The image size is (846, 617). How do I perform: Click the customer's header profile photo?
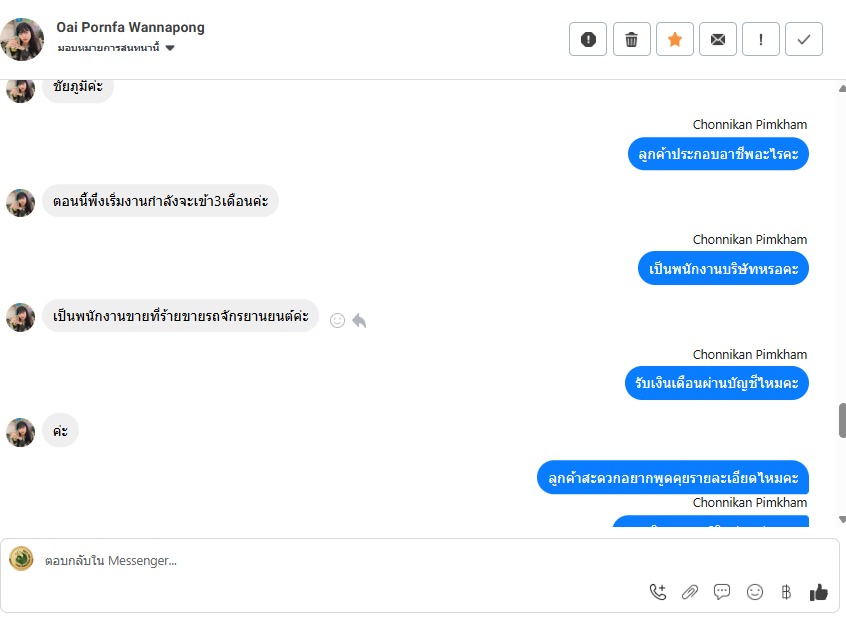pos(22,39)
